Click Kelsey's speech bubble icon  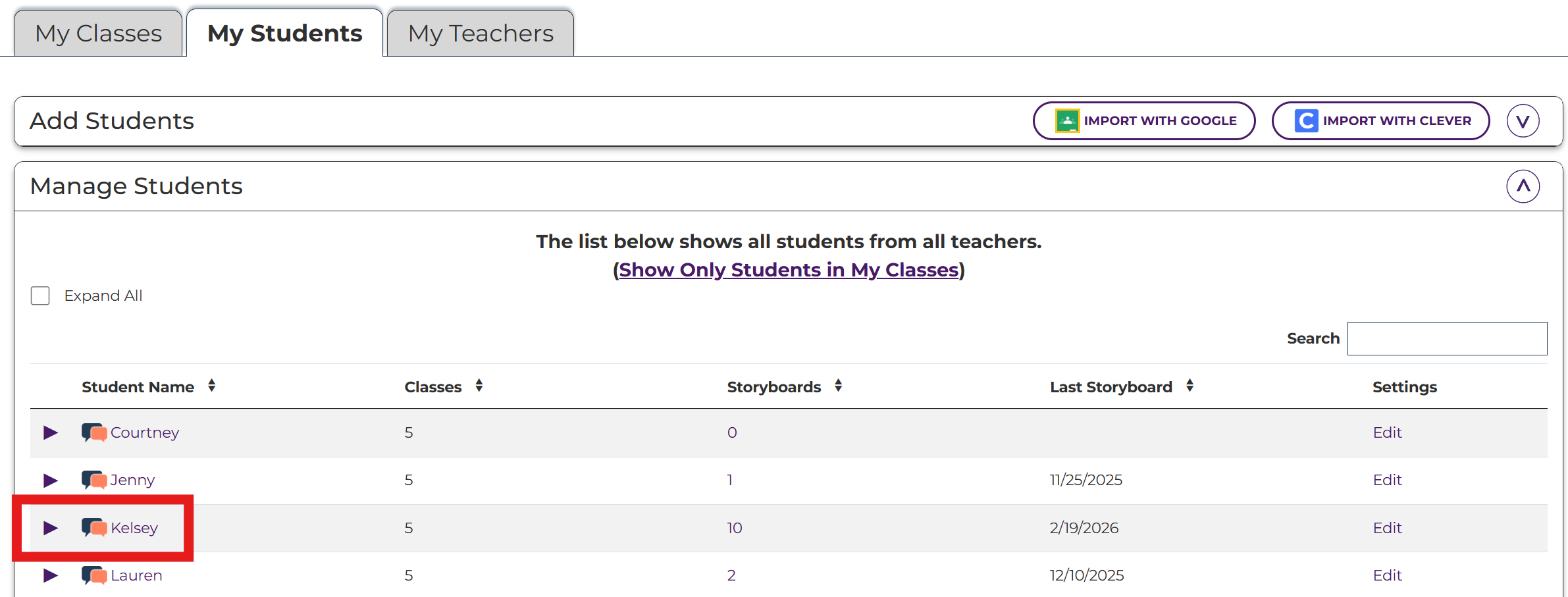94,528
